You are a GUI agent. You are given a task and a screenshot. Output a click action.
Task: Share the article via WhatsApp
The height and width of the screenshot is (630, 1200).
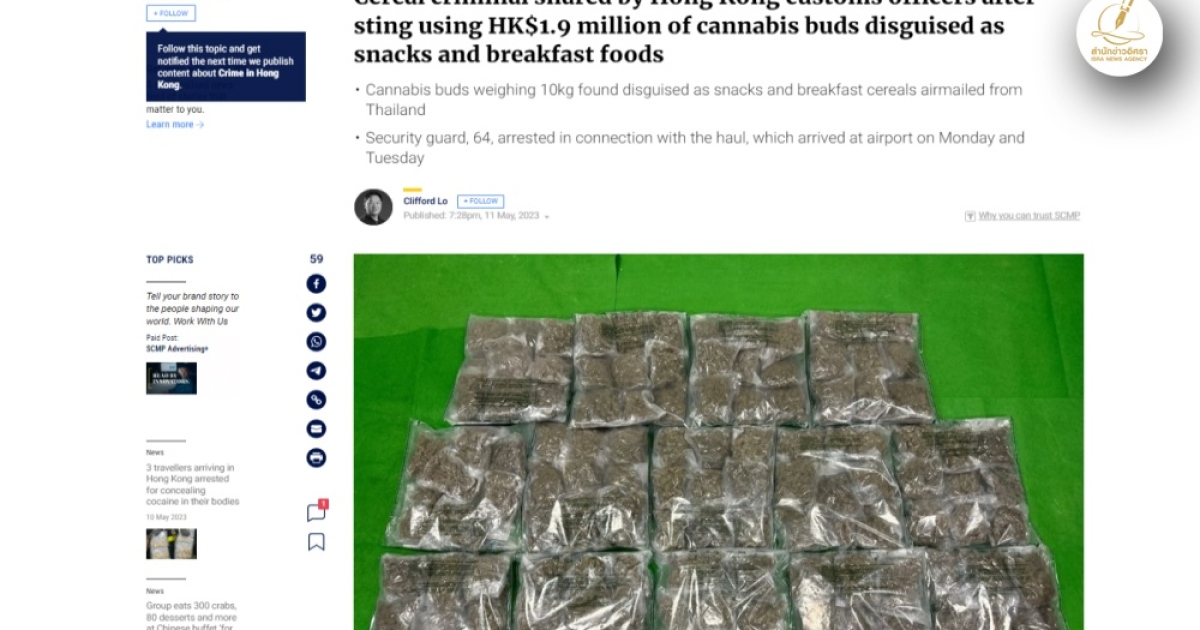coord(316,342)
